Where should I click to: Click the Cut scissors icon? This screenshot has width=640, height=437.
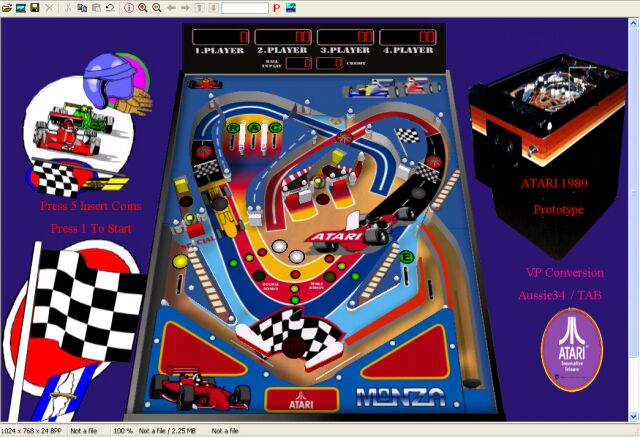pyautogui.click(x=68, y=7)
